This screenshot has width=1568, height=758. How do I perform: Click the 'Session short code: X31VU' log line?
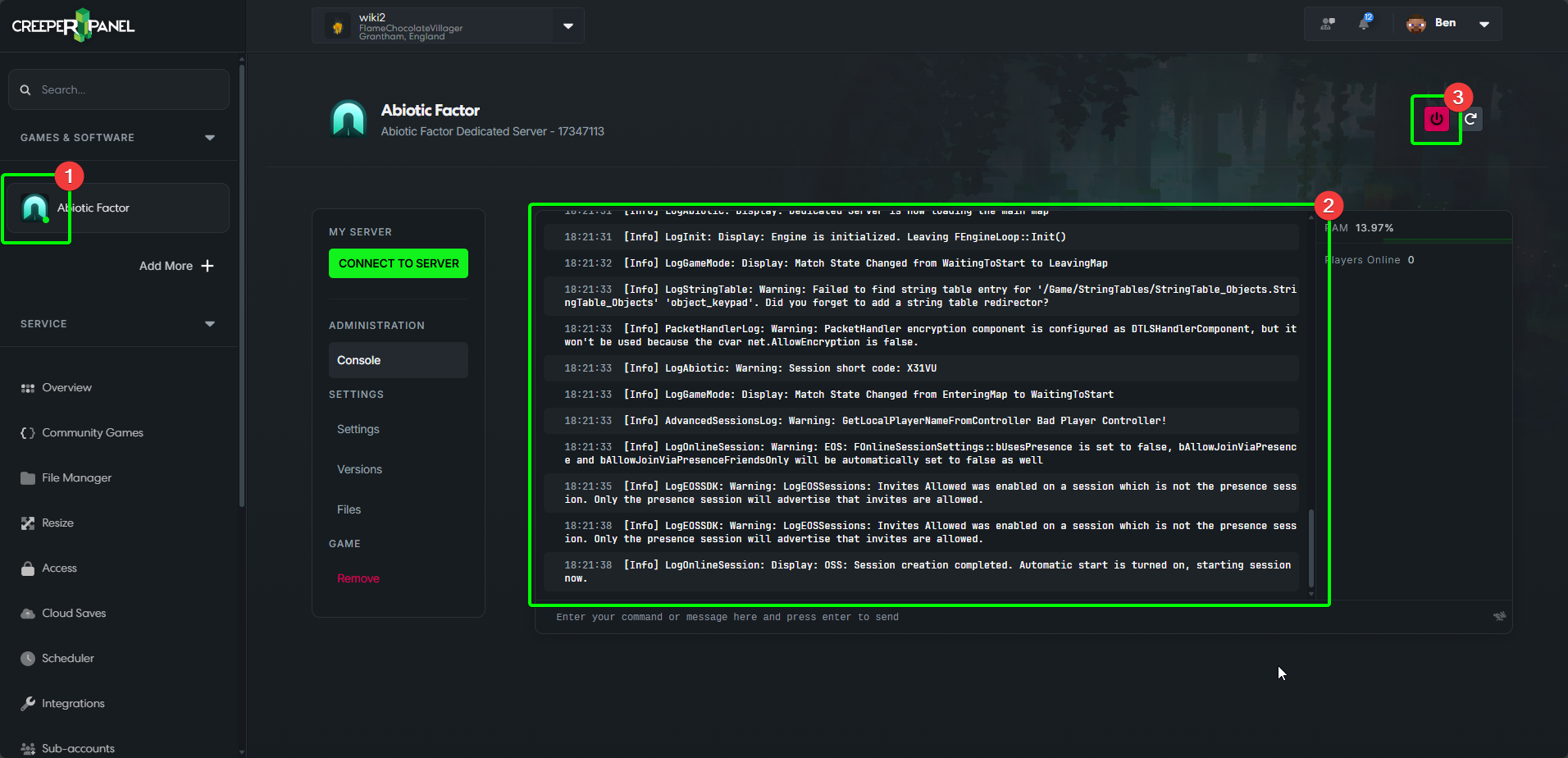(921, 368)
